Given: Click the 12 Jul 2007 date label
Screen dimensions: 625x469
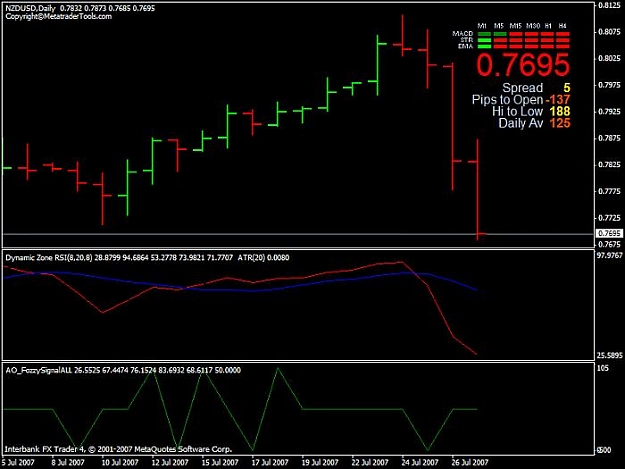Looking at the screenshot, I should click(x=170, y=463).
